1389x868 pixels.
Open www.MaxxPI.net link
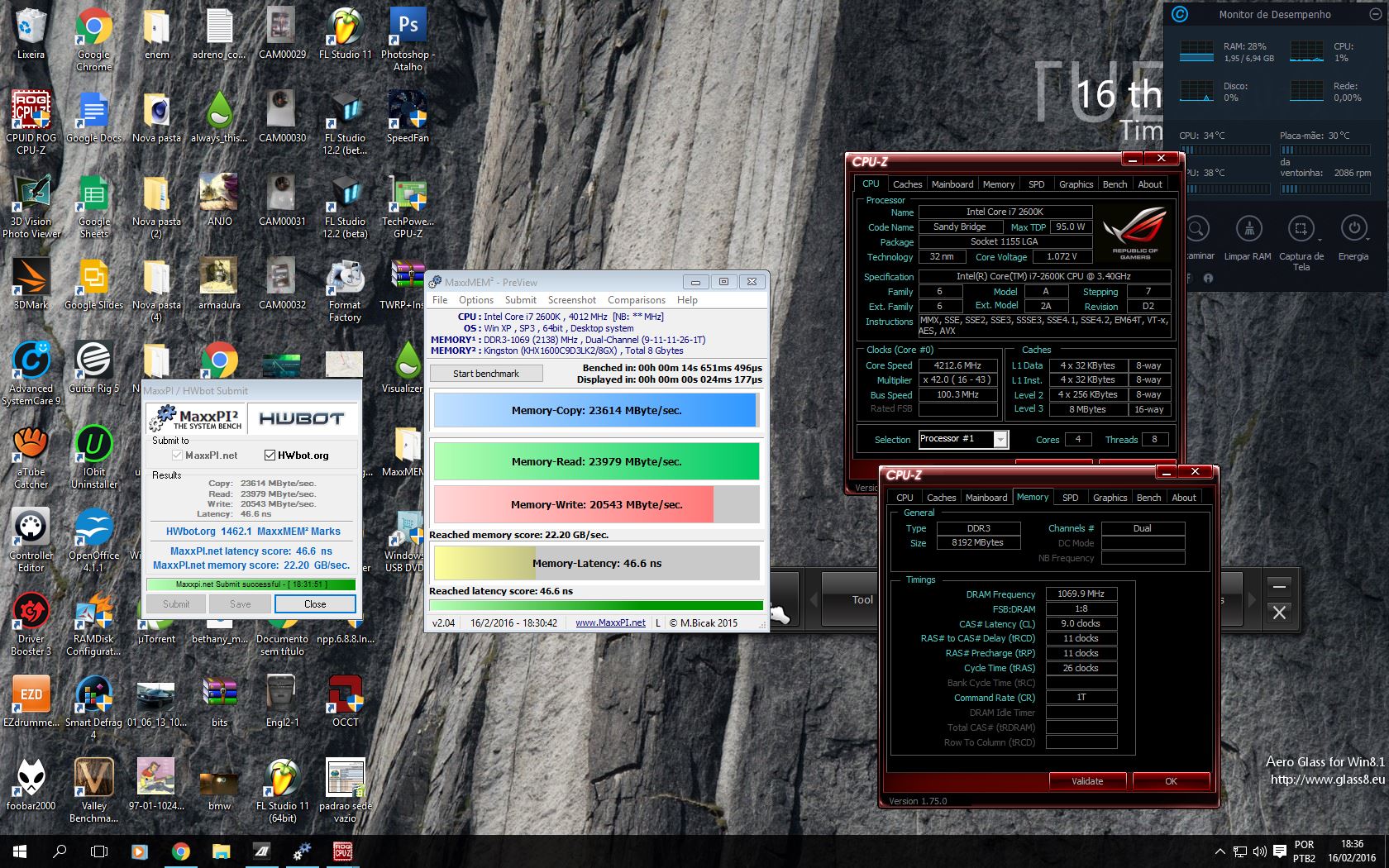(610, 622)
